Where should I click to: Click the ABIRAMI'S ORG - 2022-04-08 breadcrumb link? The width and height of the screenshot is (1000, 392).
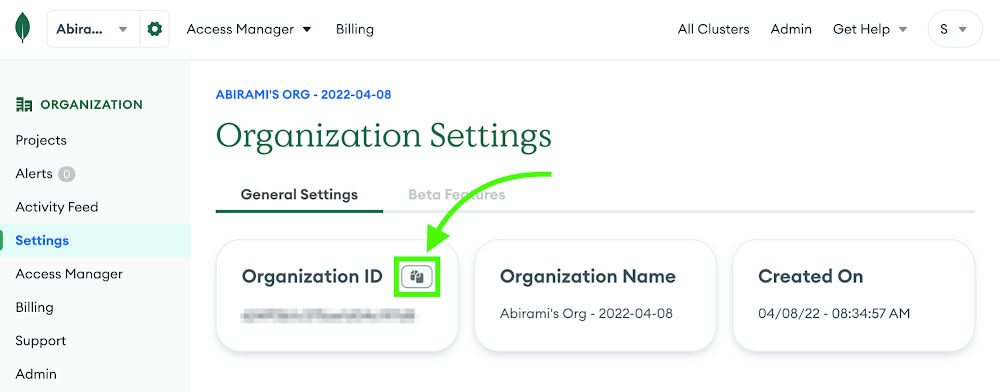coord(304,95)
